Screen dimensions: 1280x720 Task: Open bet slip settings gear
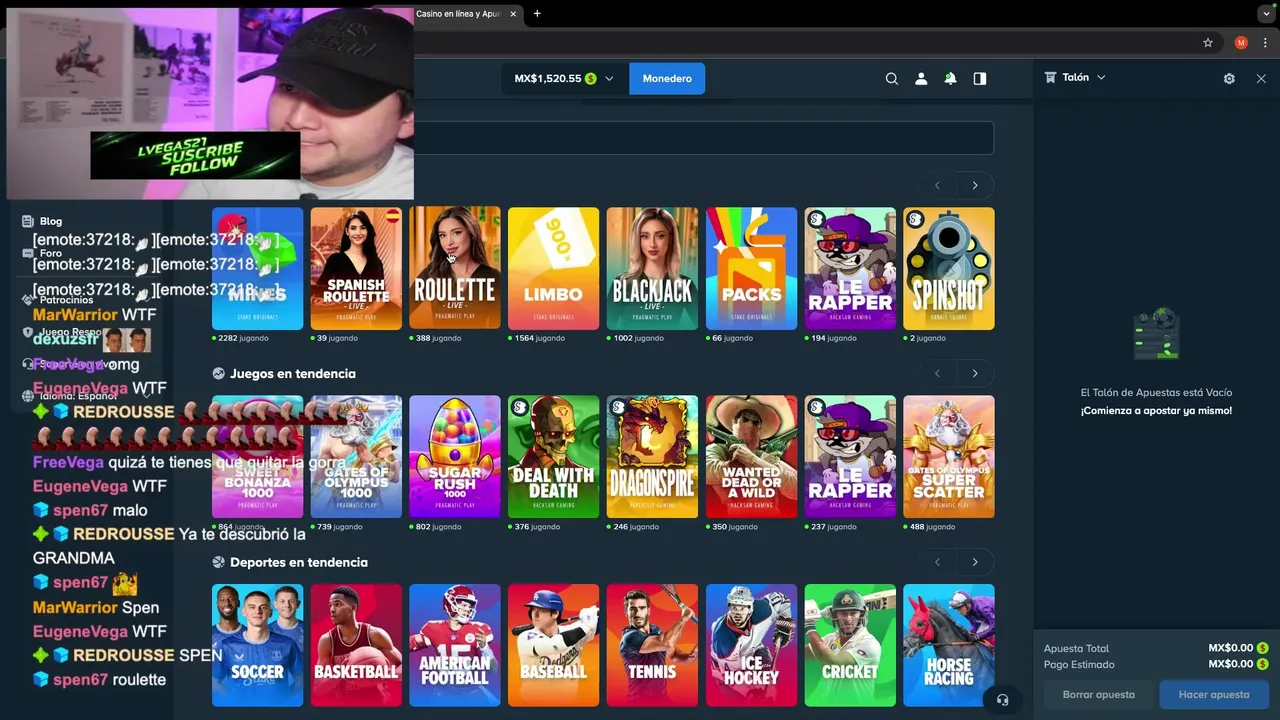coord(1229,79)
